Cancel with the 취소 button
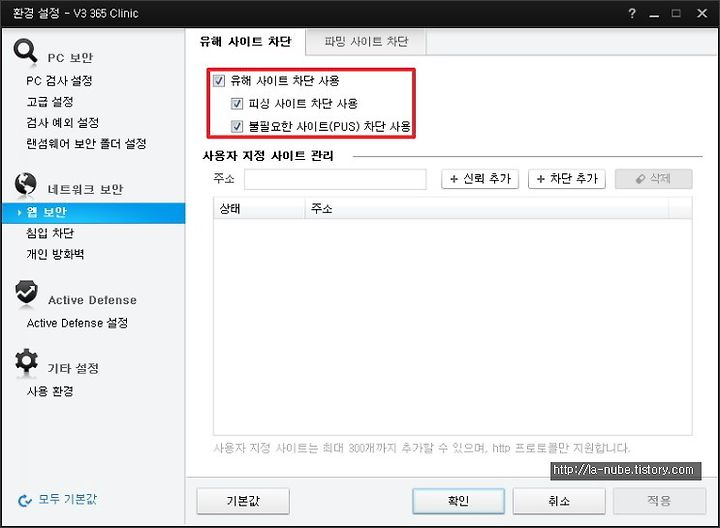This screenshot has width=720, height=528. (x=559, y=501)
